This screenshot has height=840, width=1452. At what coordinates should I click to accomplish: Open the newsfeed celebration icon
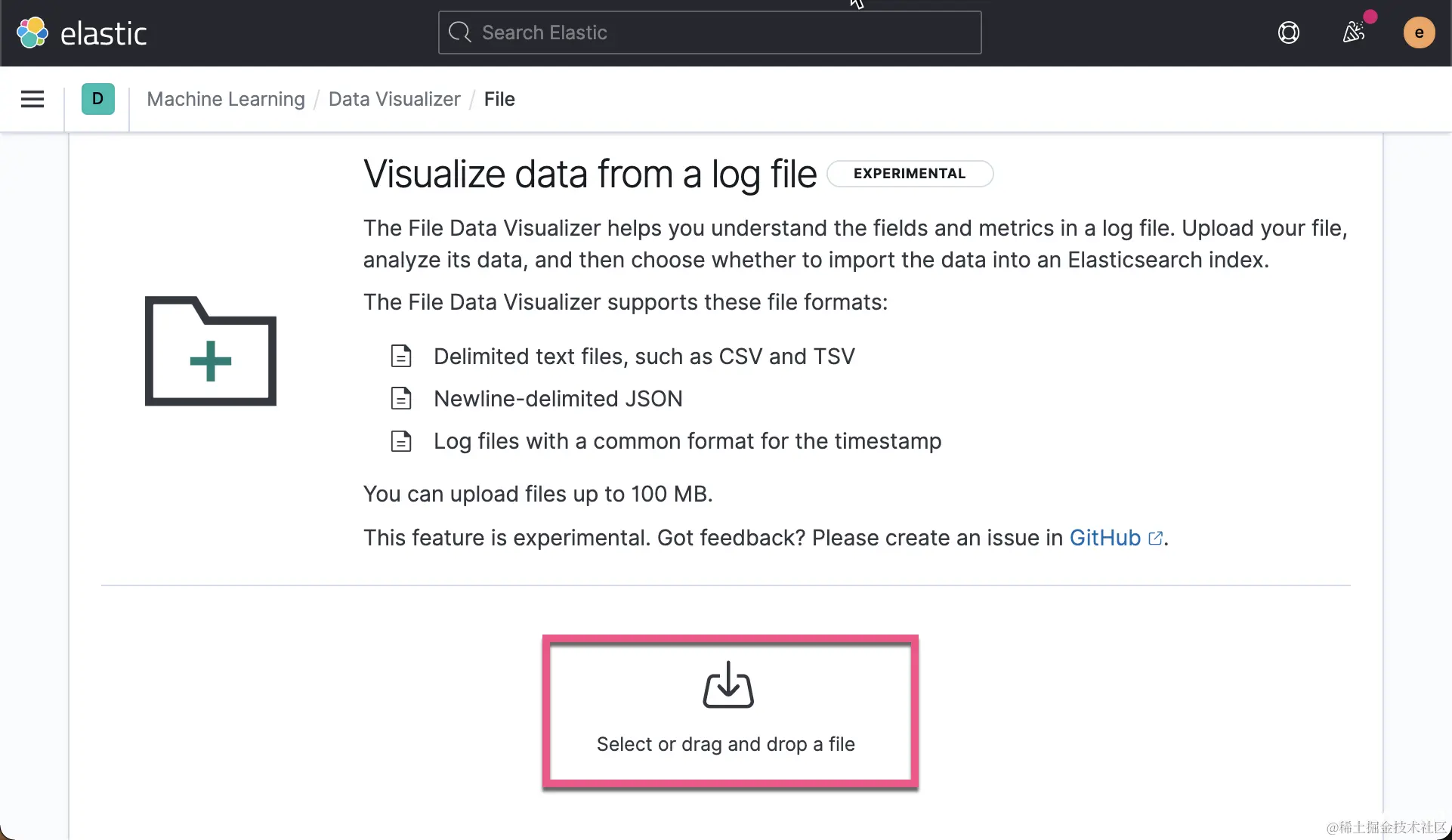[1354, 32]
